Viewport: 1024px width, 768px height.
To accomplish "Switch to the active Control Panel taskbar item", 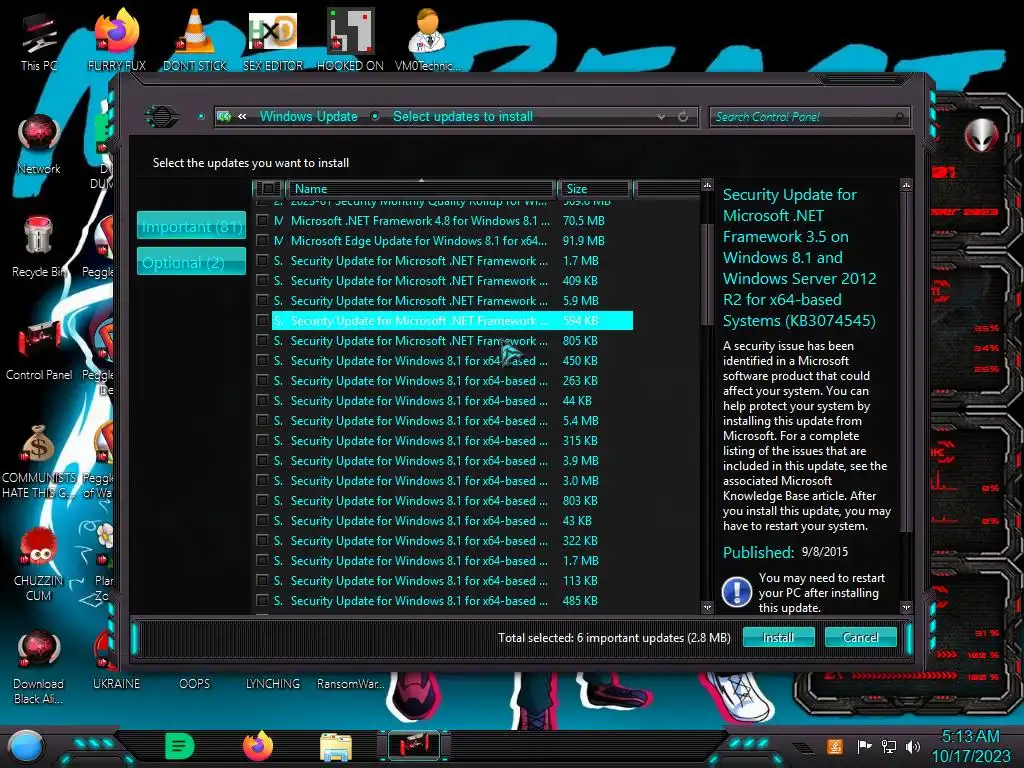I will click(413, 746).
